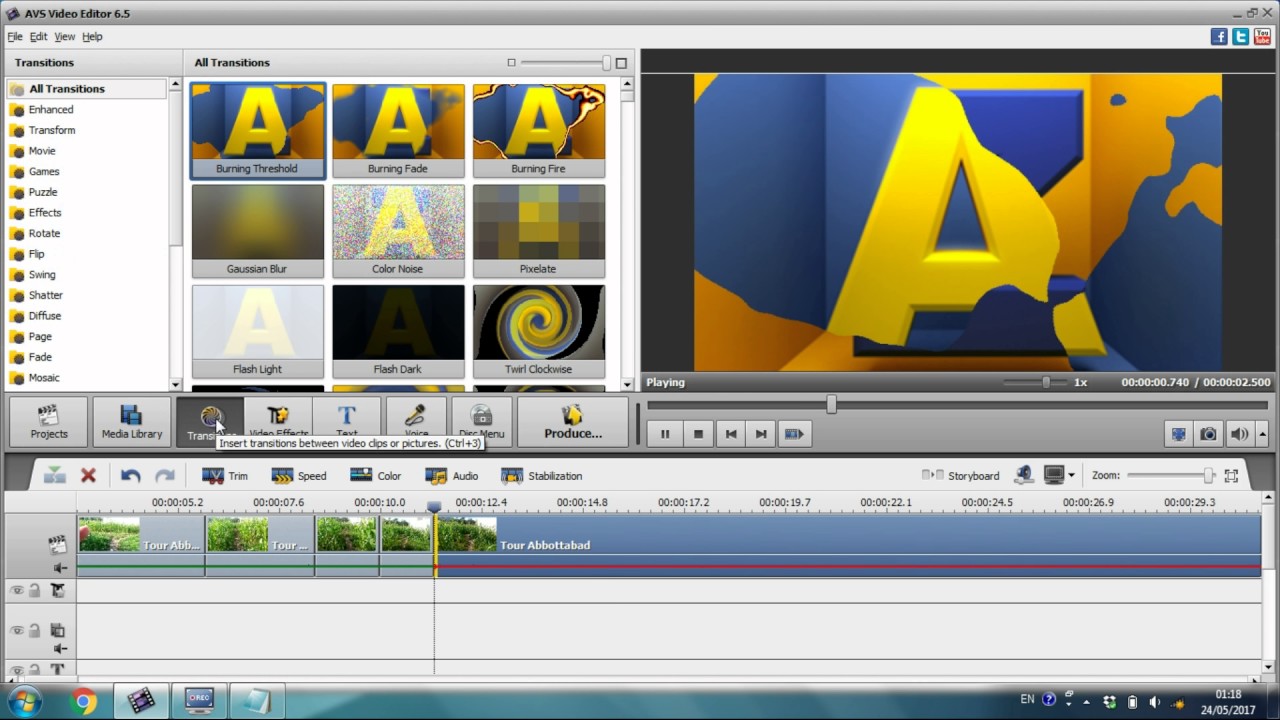The height and width of the screenshot is (720, 1280).
Task: Open the AVS Twitter page icon
Action: coord(1241,36)
